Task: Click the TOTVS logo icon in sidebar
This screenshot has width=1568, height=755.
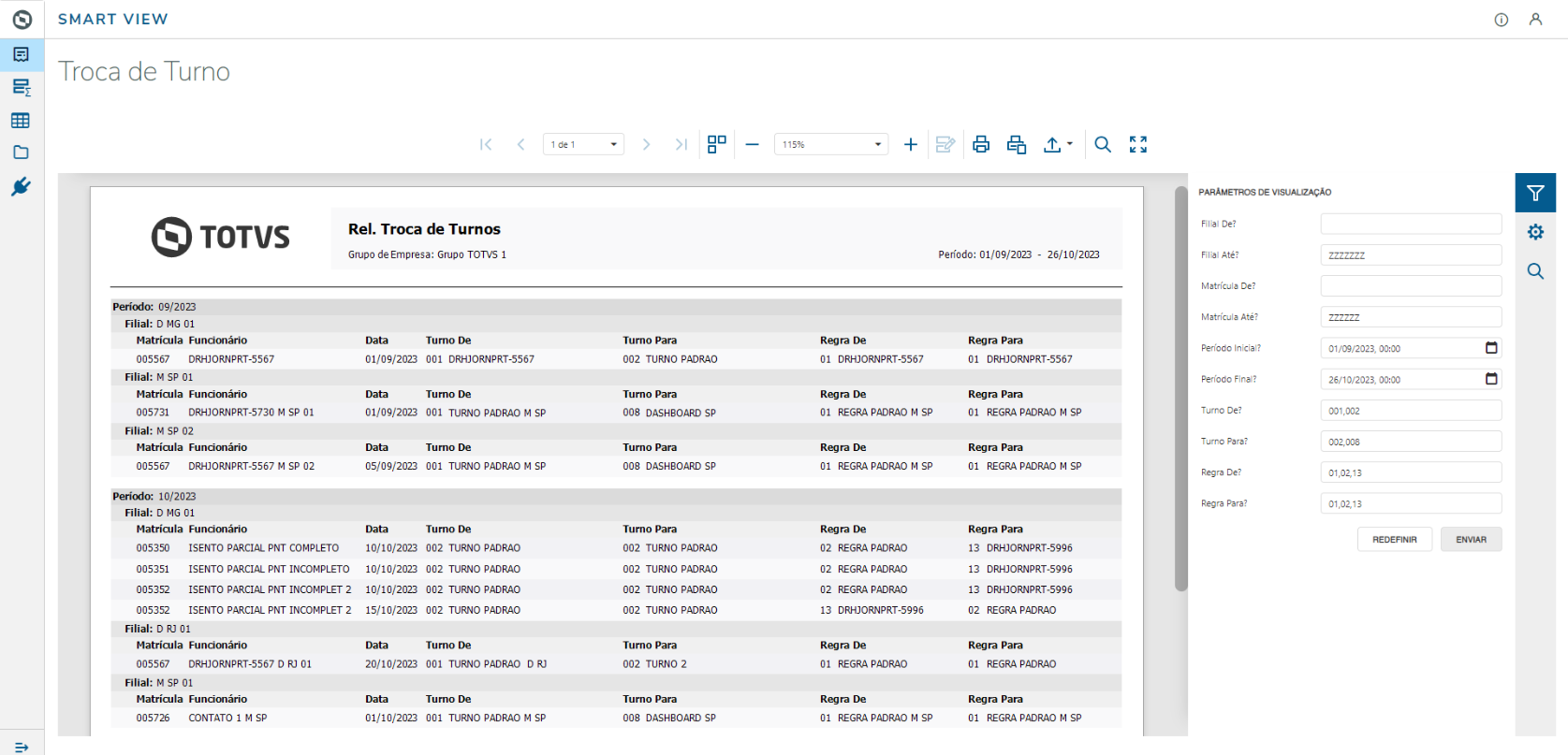Action: 22,19
